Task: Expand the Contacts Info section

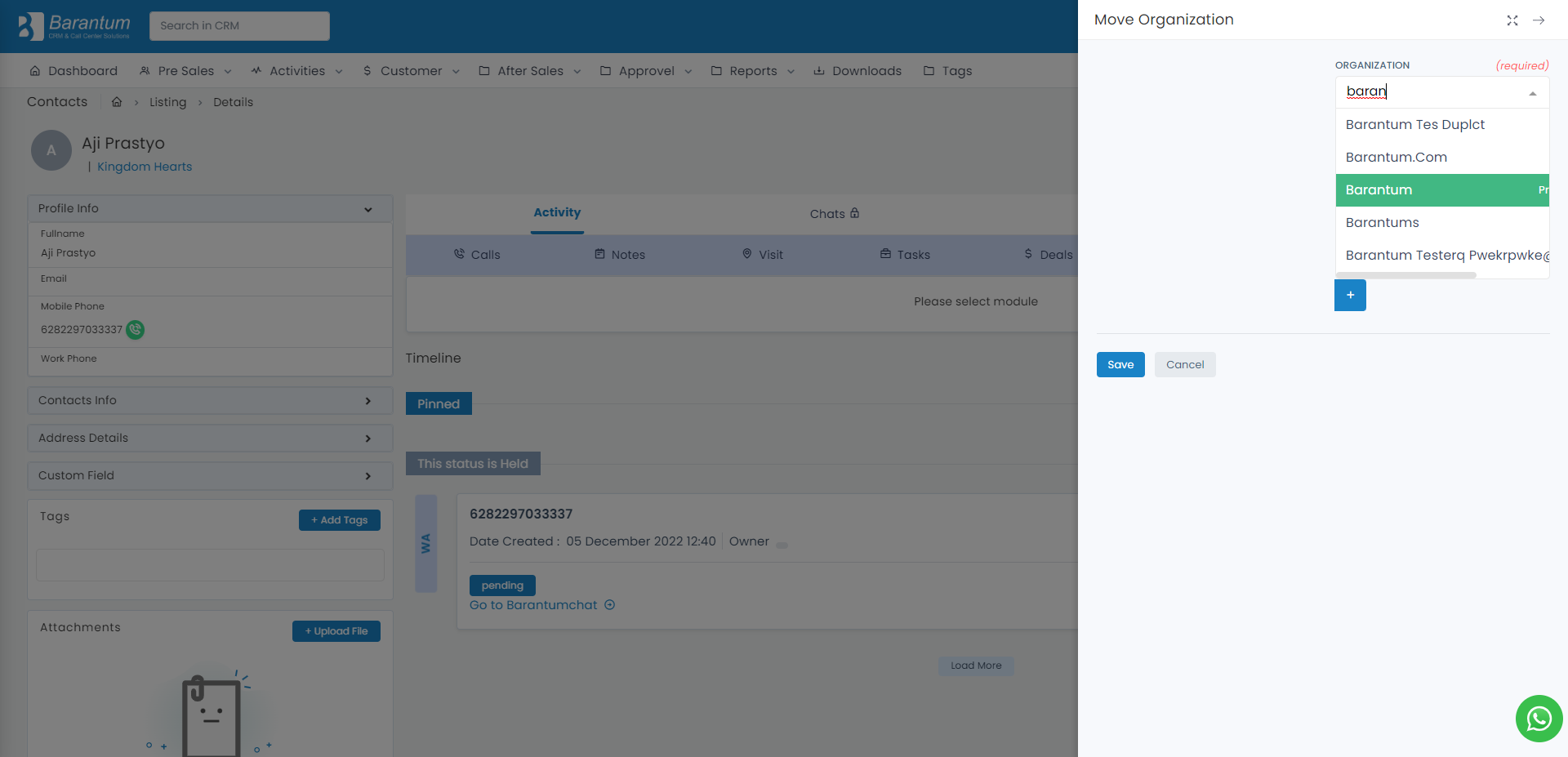Action: (x=210, y=400)
